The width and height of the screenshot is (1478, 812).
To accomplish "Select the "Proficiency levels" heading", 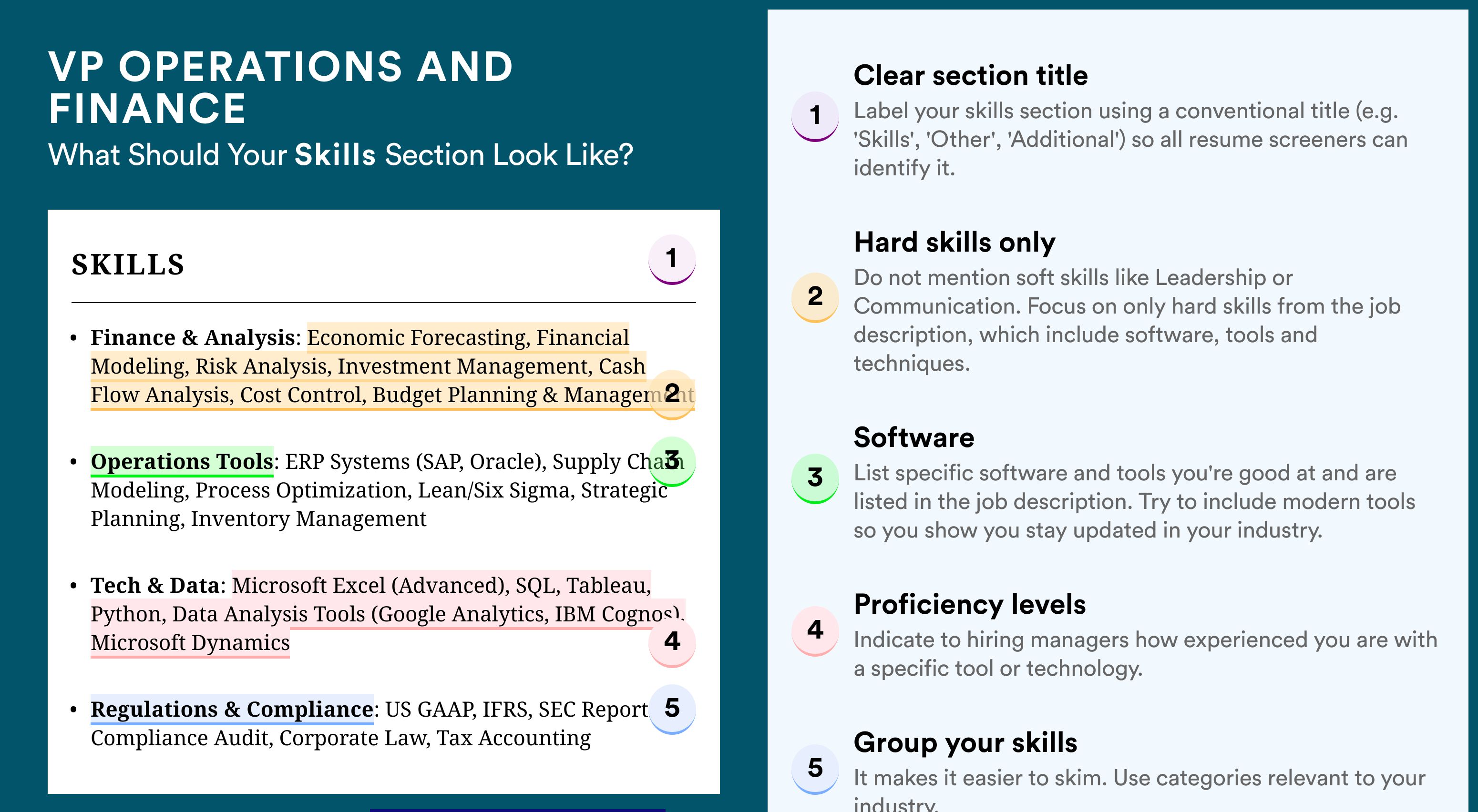I will 970,604.
